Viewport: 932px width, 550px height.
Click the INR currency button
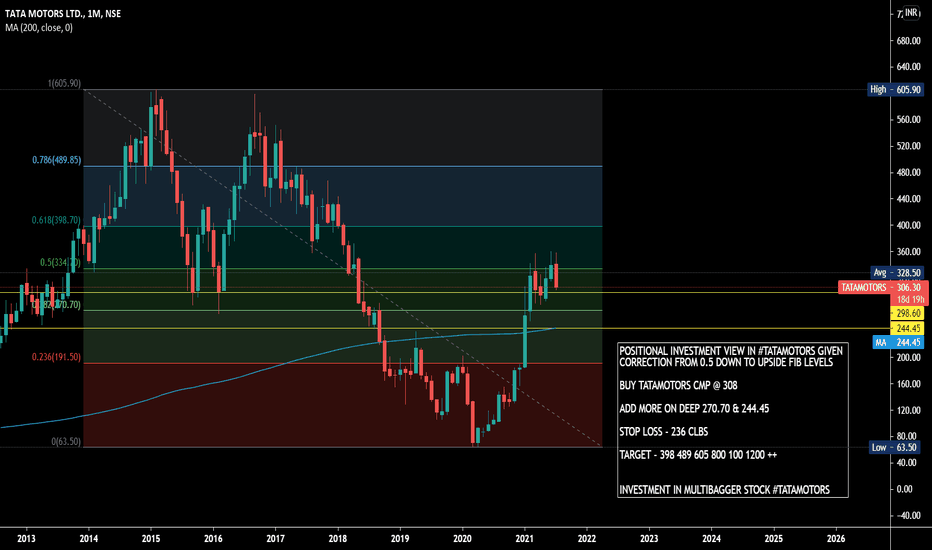click(911, 12)
